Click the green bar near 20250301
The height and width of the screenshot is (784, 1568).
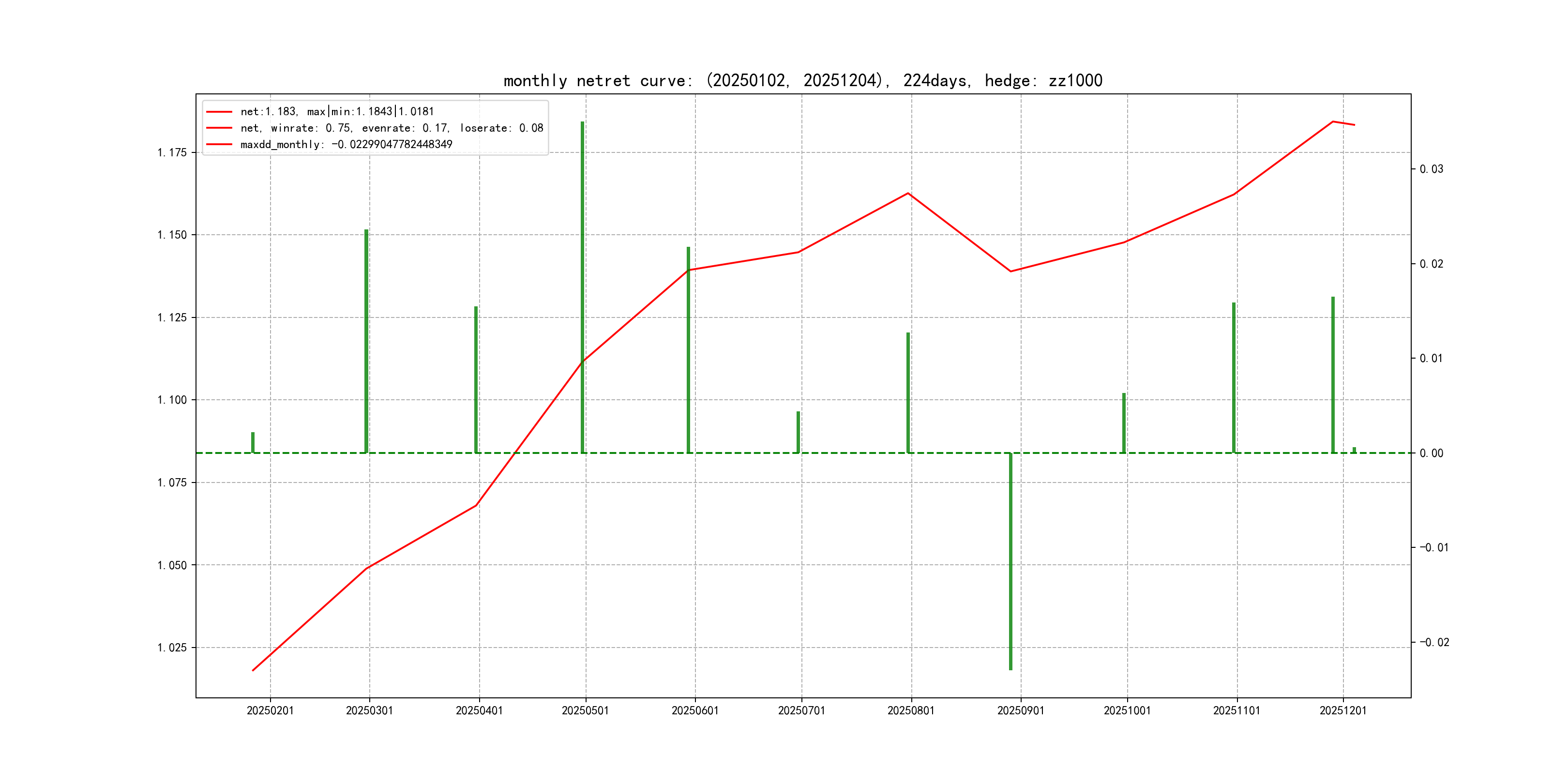coord(366,341)
